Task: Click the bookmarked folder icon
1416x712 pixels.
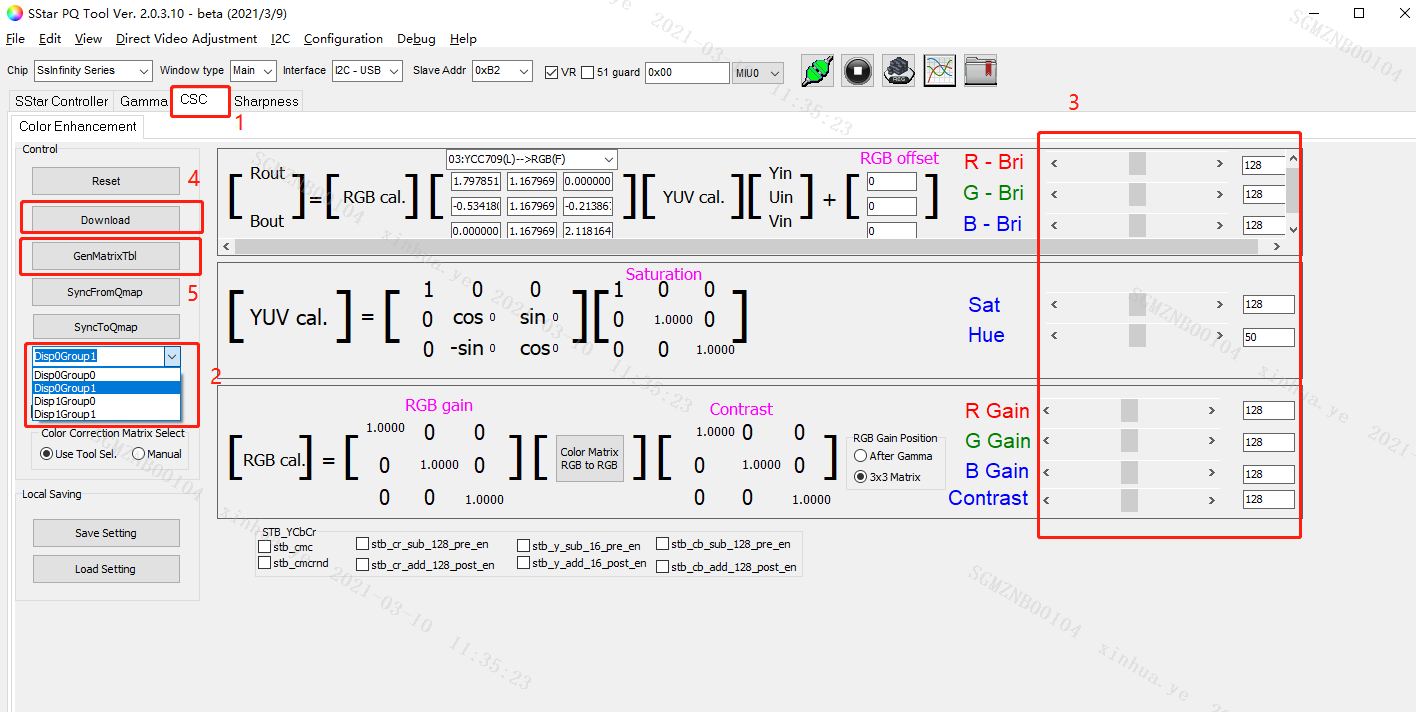Action: pyautogui.click(x=980, y=70)
